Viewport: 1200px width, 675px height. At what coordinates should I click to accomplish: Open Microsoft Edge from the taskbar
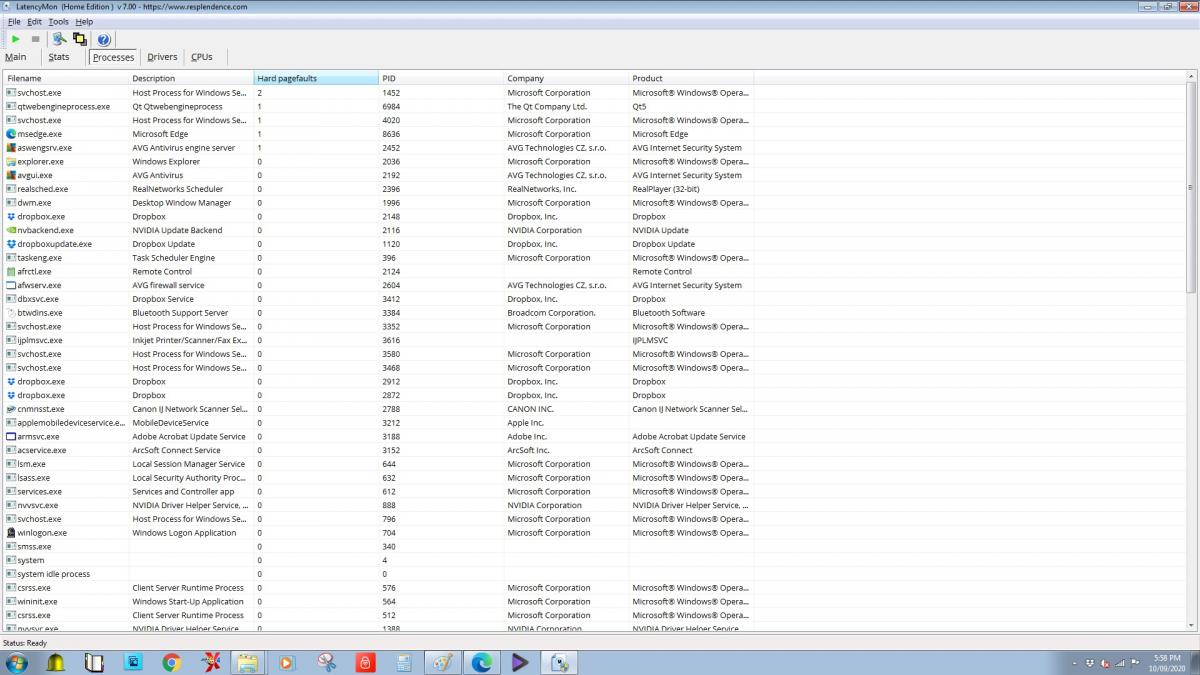pyautogui.click(x=482, y=662)
